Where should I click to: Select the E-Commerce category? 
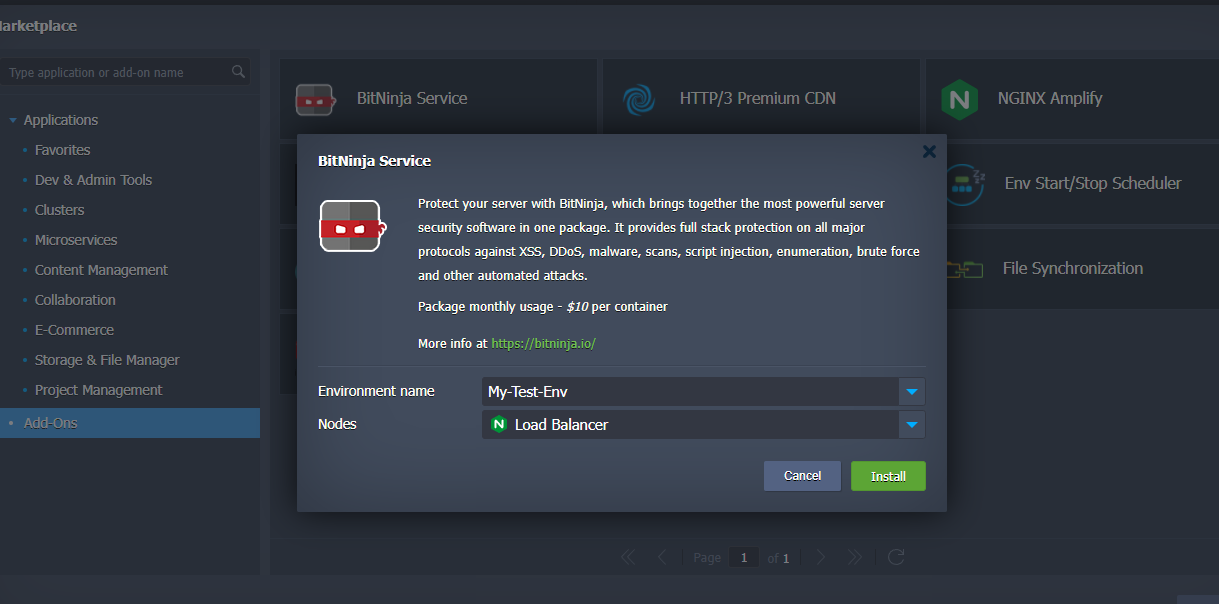74,330
